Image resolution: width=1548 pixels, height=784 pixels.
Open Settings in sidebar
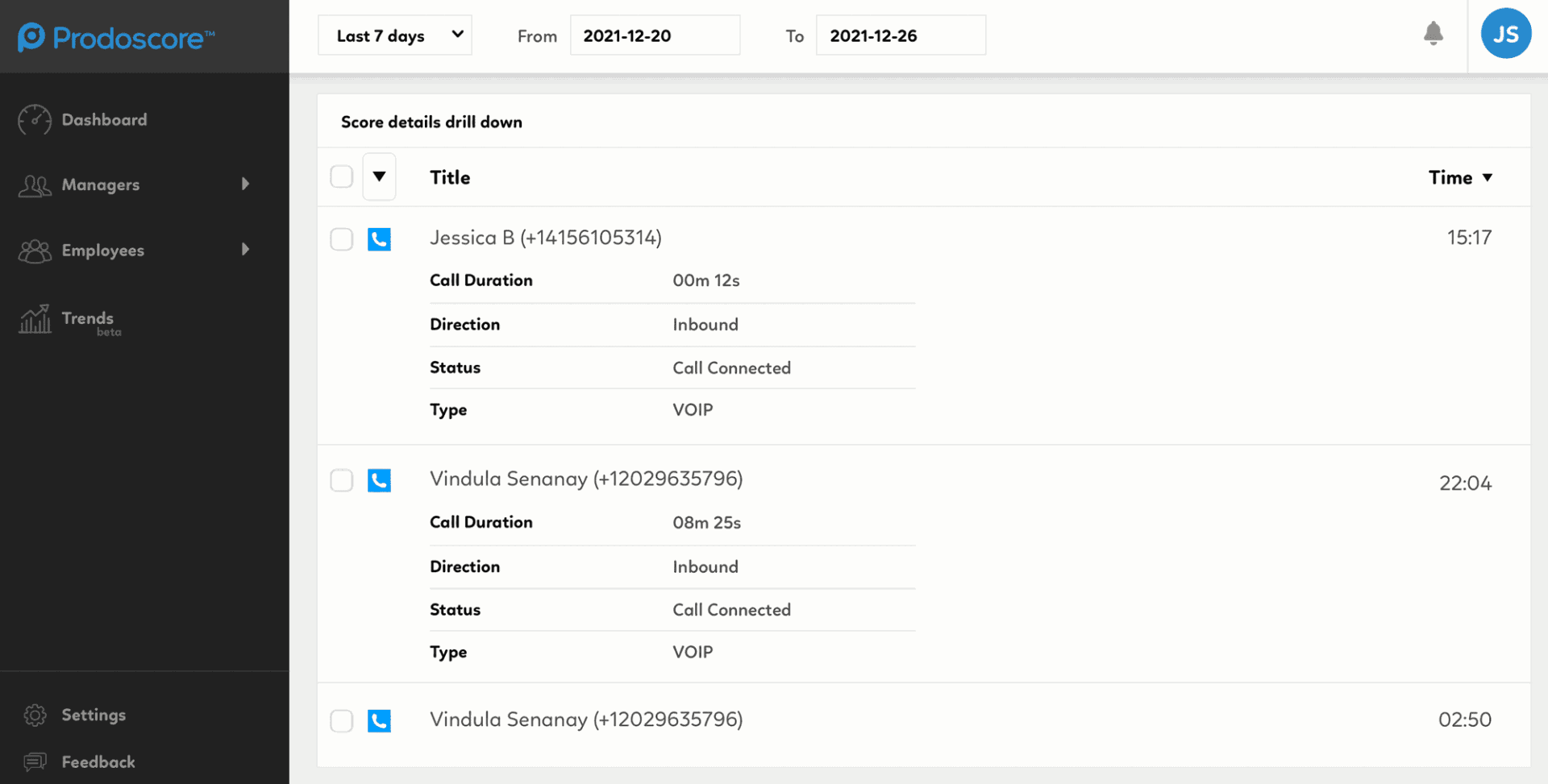point(94,715)
